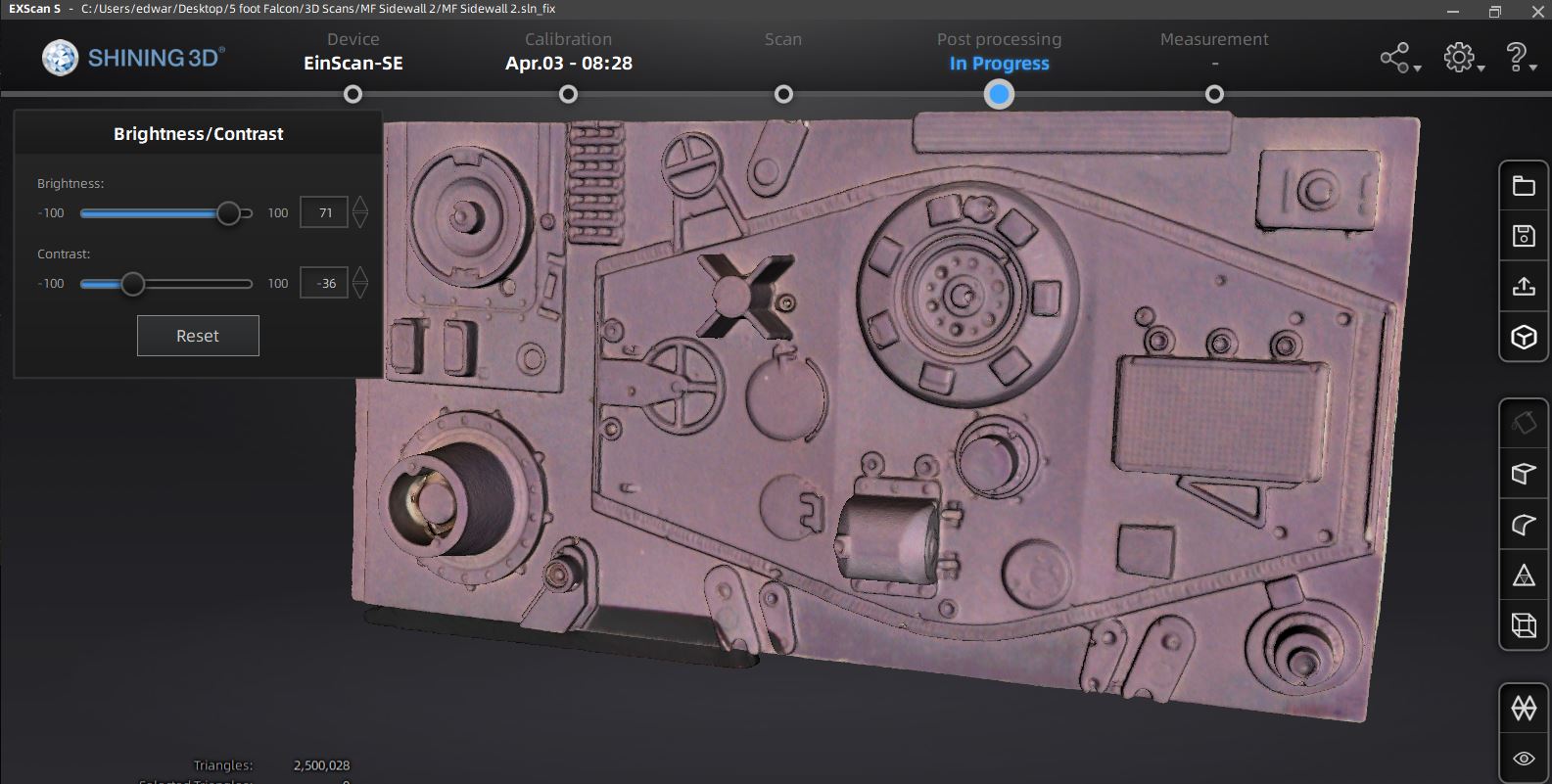Viewport: 1552px width, 784px height.
Task: Click the wireframe cube icon
Action: click(1524, 624)
